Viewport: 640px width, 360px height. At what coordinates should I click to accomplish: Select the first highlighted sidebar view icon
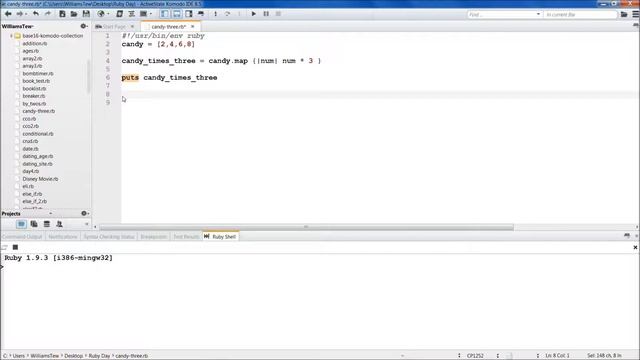pyautogui.click(x=21, y=224)
